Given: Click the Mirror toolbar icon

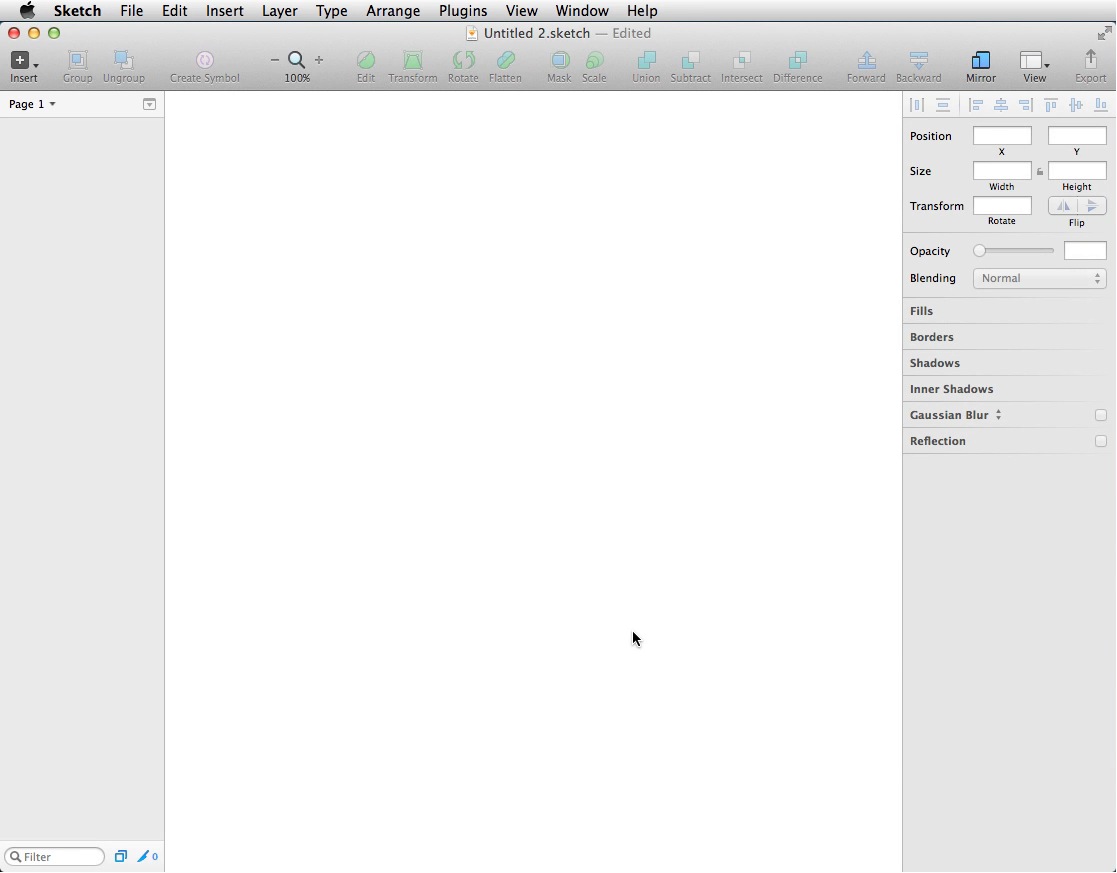Looking at the screenshot, I should [x=980, y=61].
